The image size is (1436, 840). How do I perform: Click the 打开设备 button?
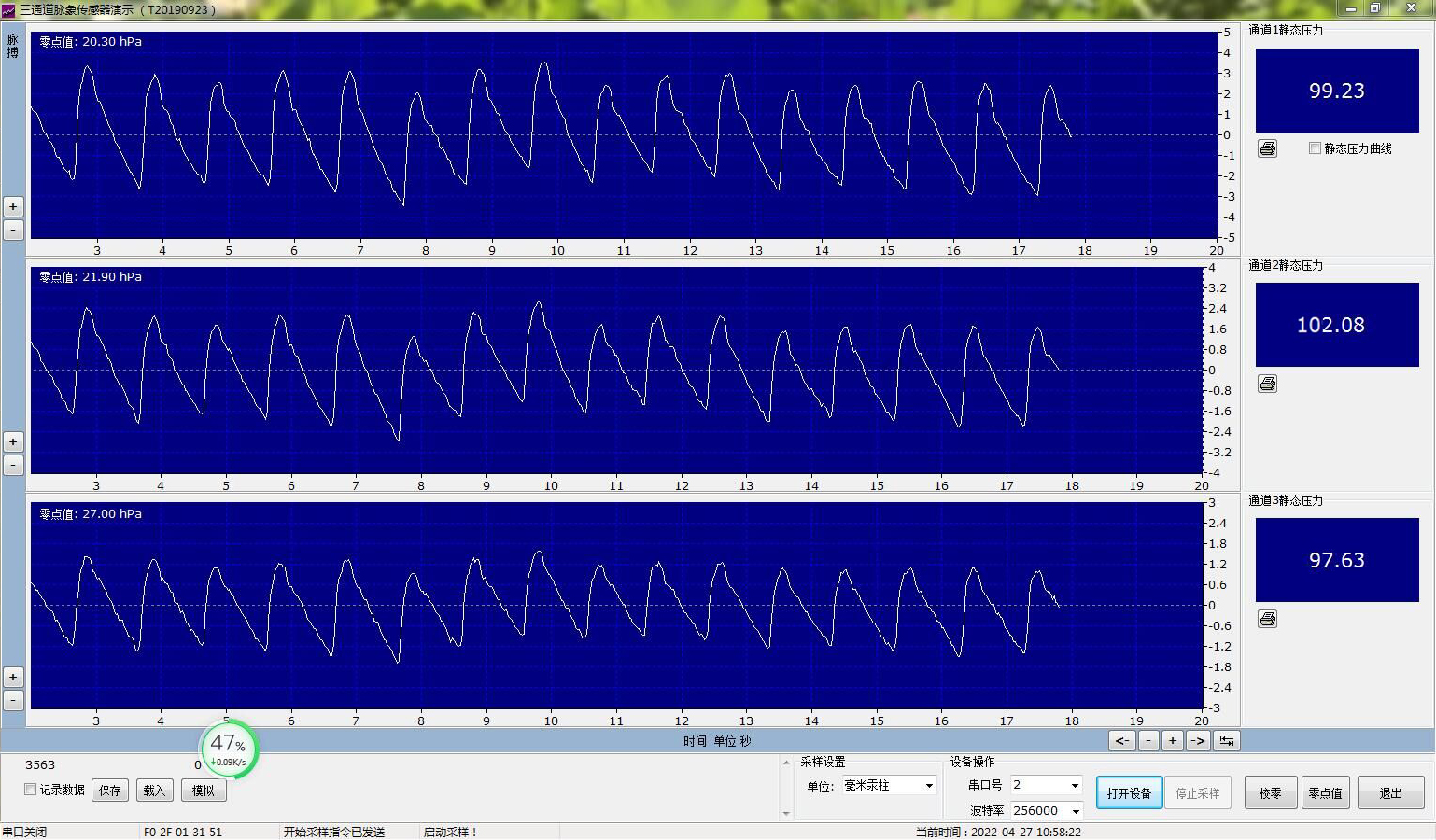click(1129, 793)
